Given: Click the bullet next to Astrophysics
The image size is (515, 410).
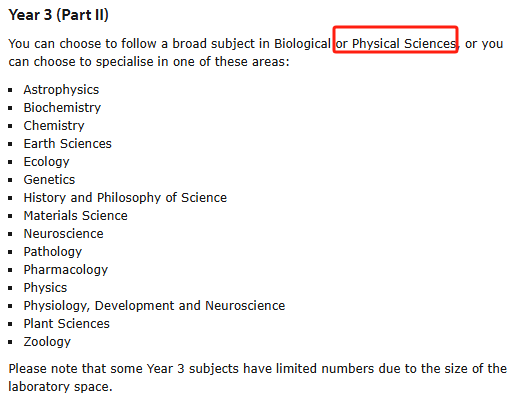Looking at the screenshot, I should (10, 90).
